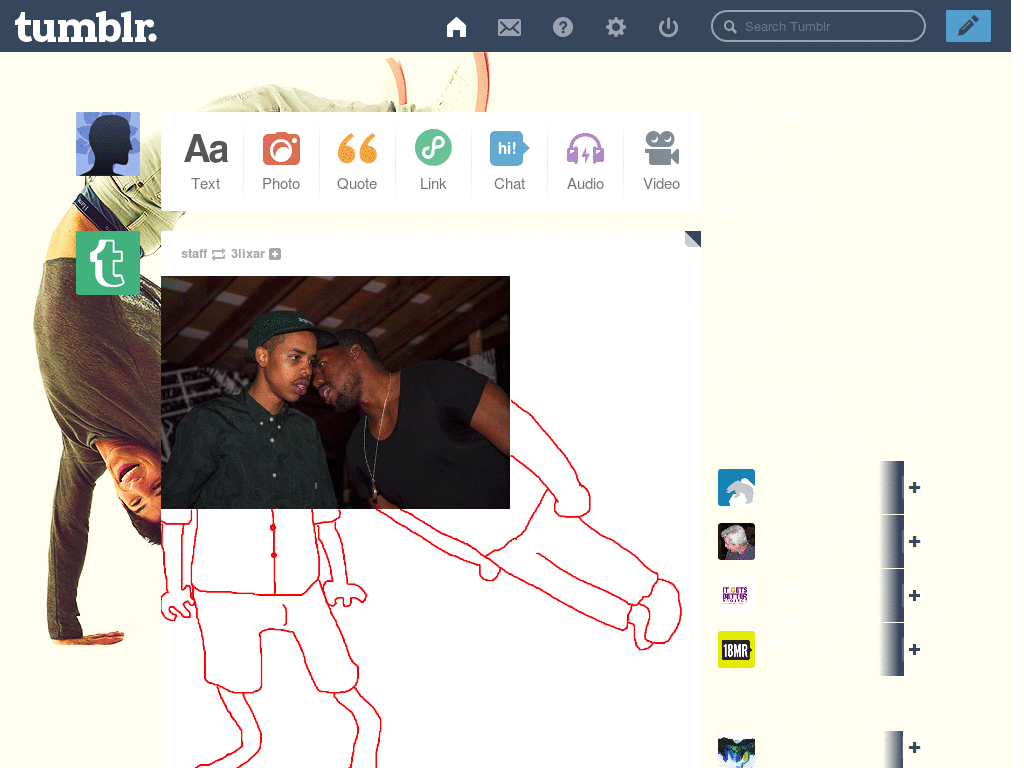
Task: Go to the dashboard via Home icon
Action: 456,27
